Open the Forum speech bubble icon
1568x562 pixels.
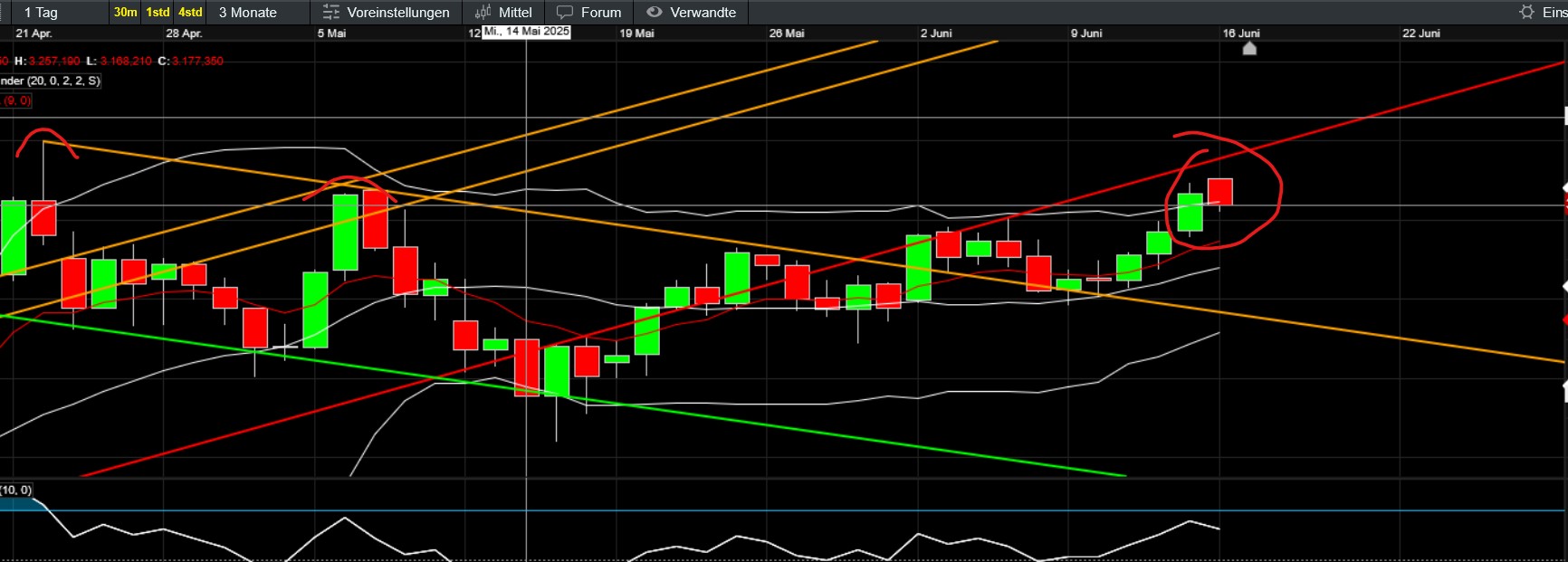[565, 13]
